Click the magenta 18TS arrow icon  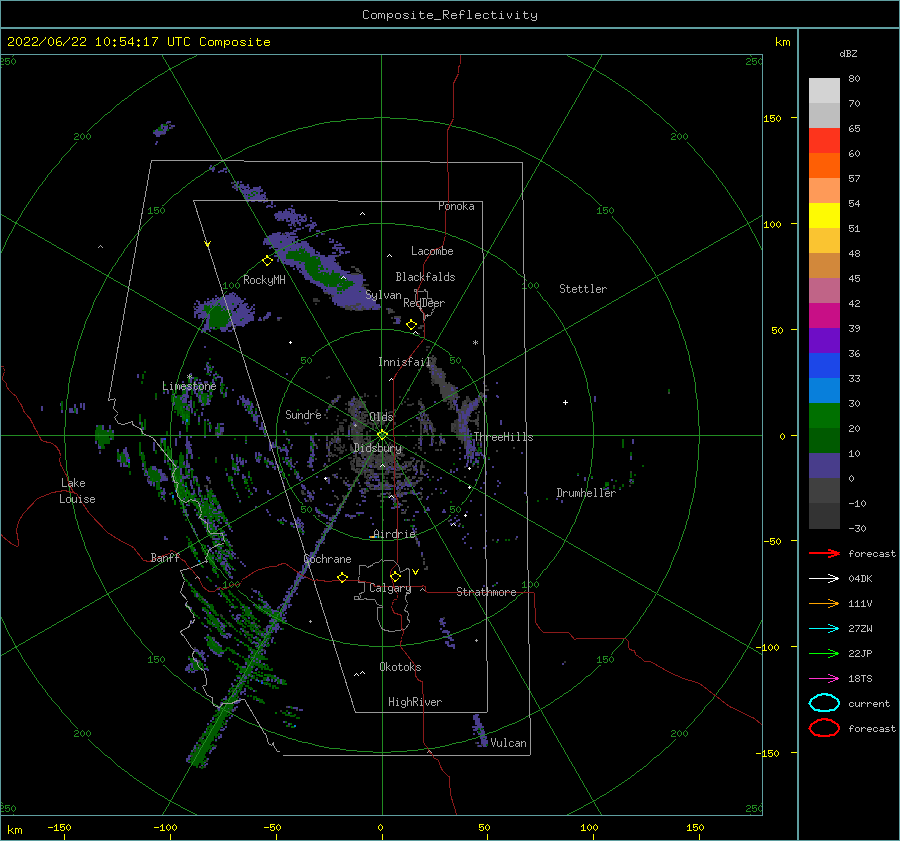(824, 679)
